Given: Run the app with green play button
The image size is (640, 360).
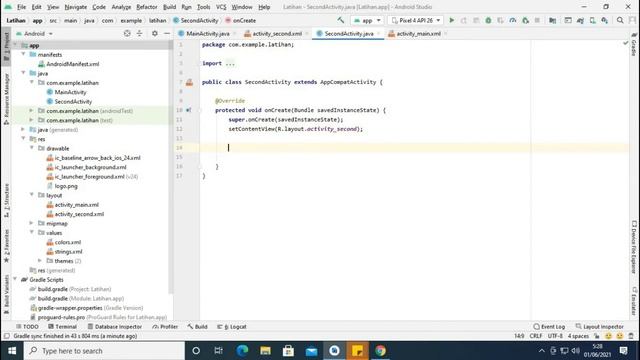Looking at the screenshot, I should click(x=451, y=20).
